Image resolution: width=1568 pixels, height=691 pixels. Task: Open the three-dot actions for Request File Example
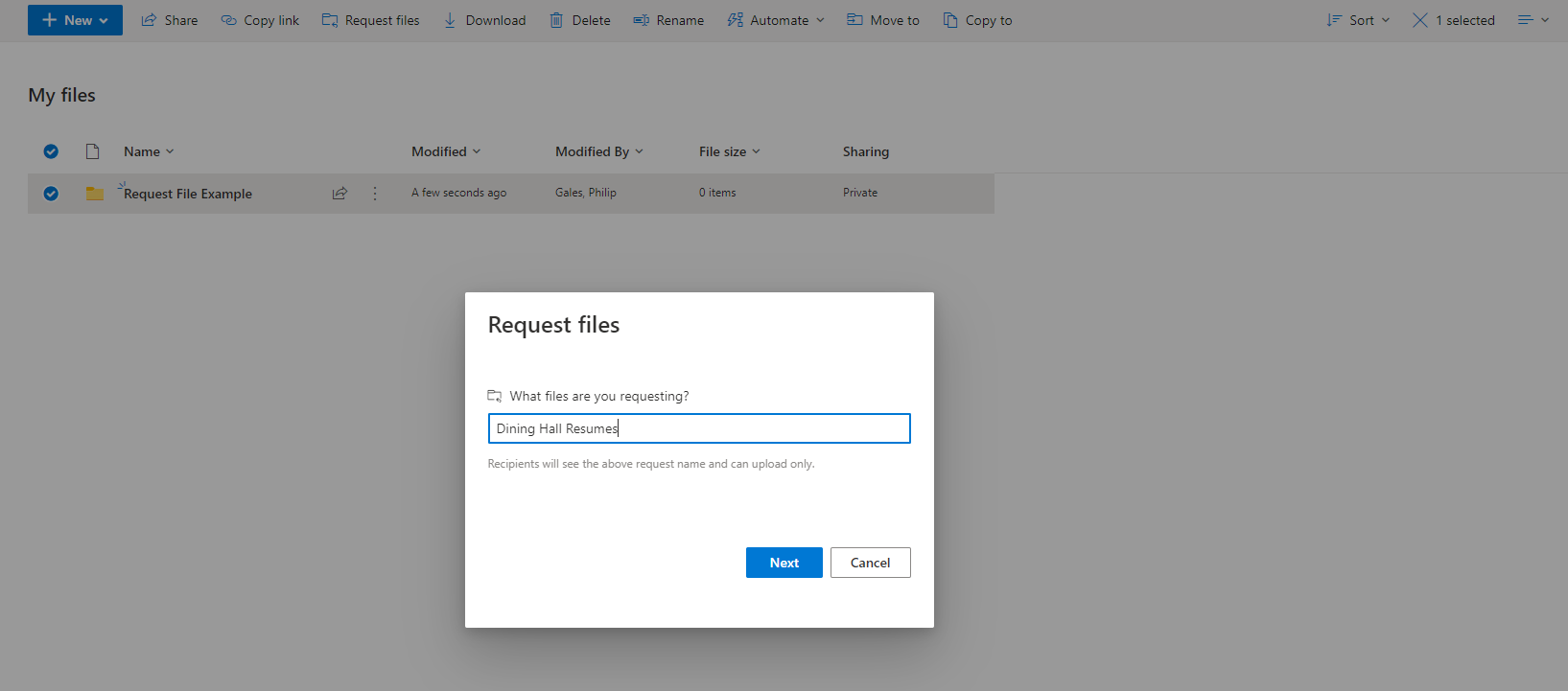375,194
